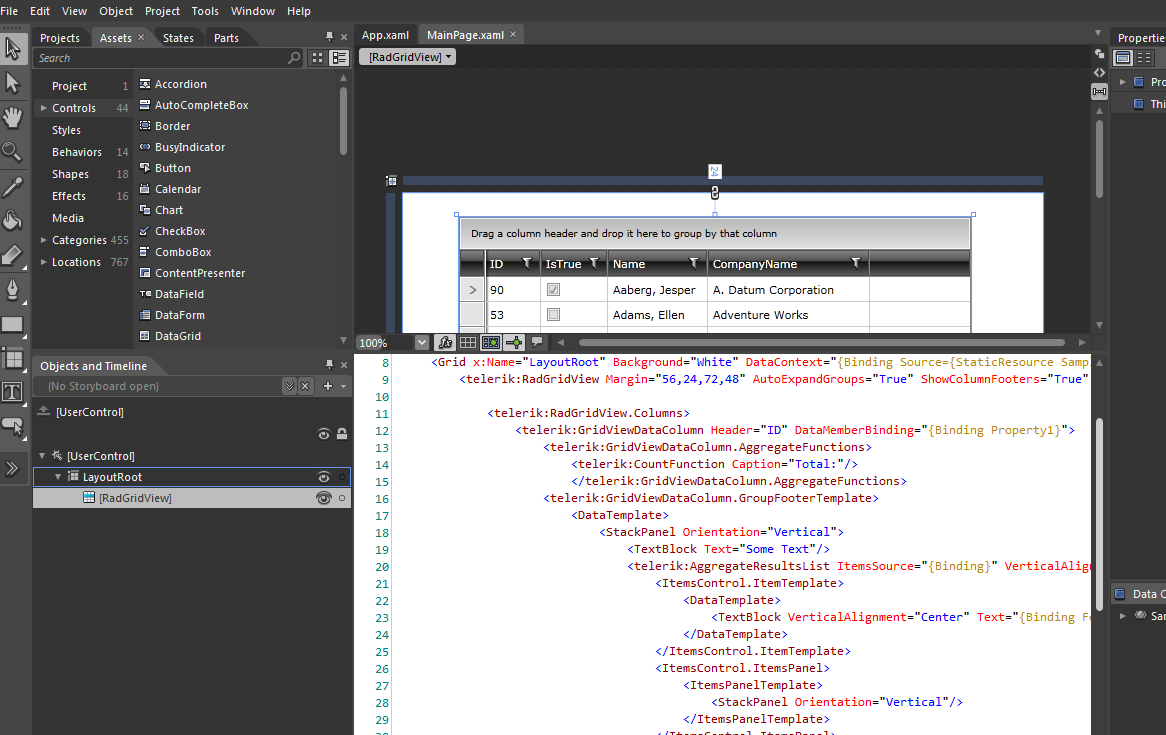Hide the RadGridView layer via eye
The width and height of the screenshot is (1166, 735).
click(323, 498)
